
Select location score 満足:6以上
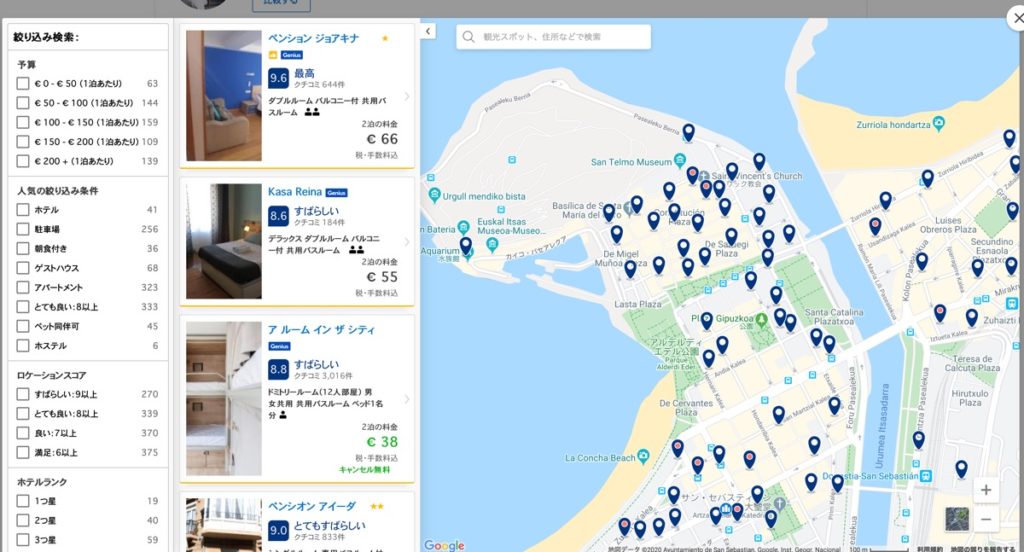23,452
